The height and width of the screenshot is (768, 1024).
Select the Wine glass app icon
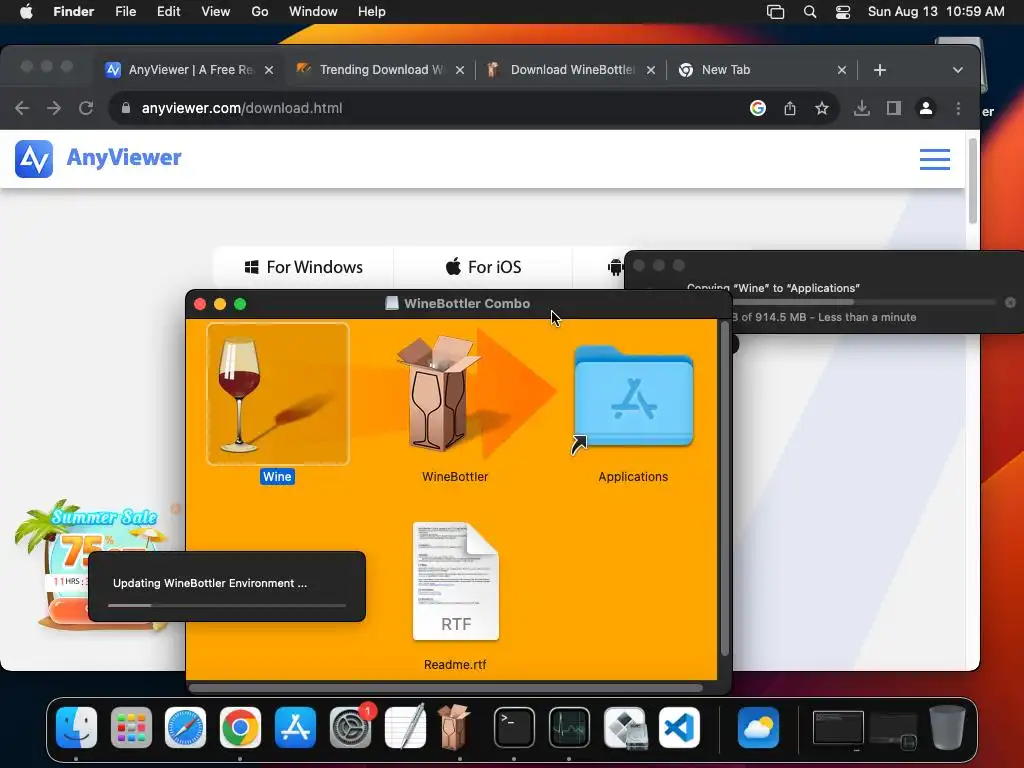coord(278,394)
